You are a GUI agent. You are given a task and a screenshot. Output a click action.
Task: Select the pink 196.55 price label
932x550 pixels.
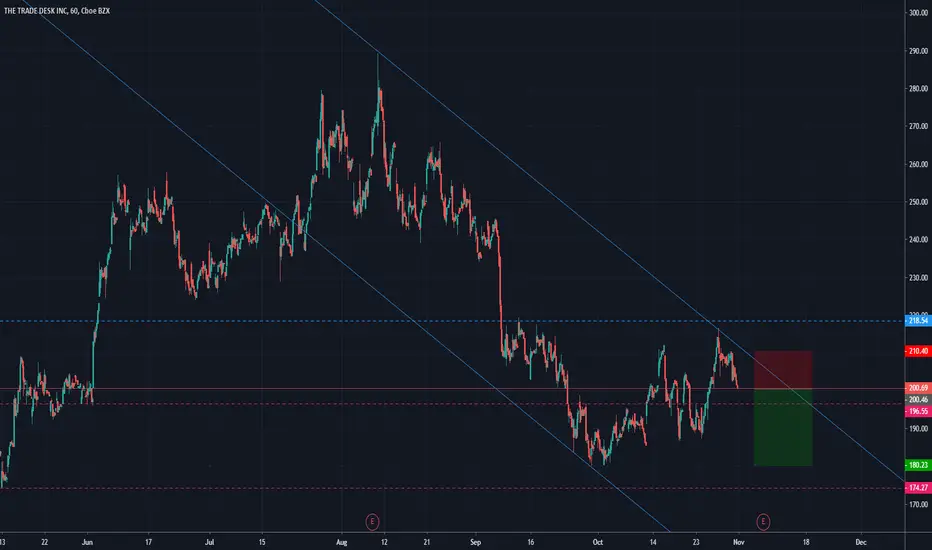click(918, 411)
